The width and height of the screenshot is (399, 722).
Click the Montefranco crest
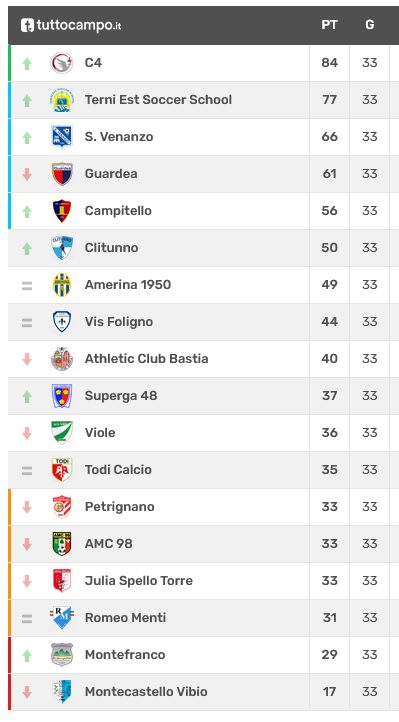pos(62,655)
